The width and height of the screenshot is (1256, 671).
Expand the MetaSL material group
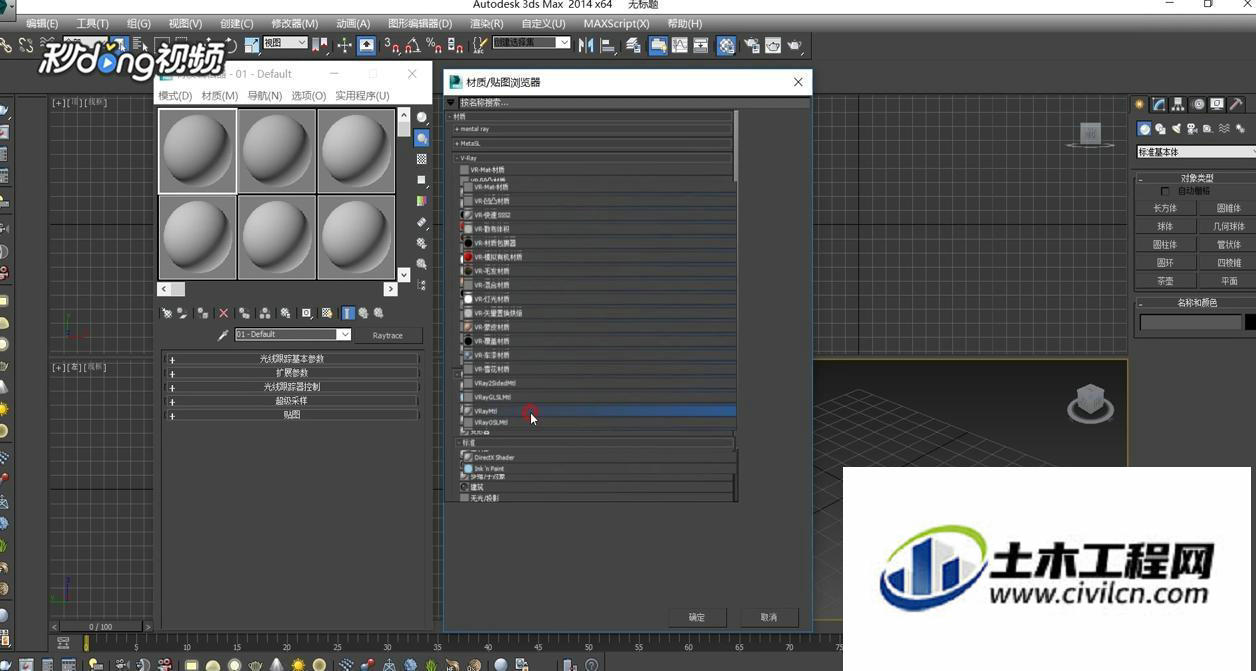click(x=594, y=143)
